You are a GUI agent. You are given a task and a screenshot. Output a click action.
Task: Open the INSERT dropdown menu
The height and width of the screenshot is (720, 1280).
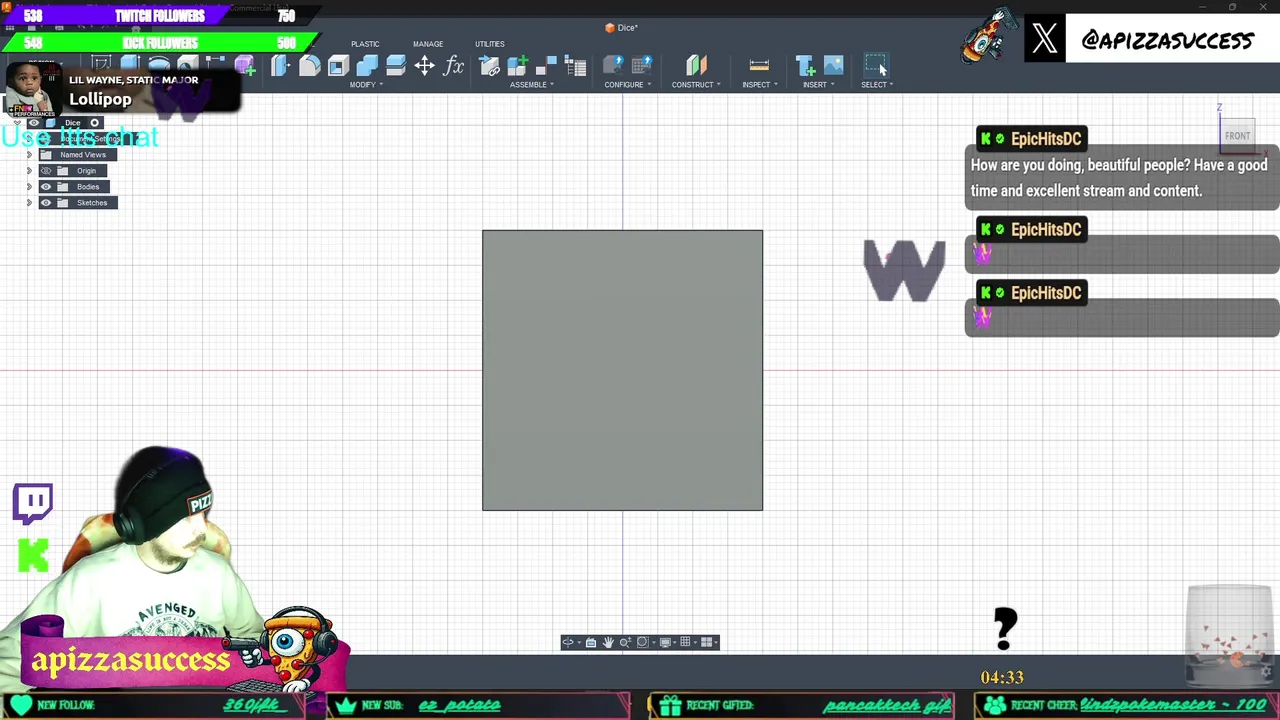818,85
